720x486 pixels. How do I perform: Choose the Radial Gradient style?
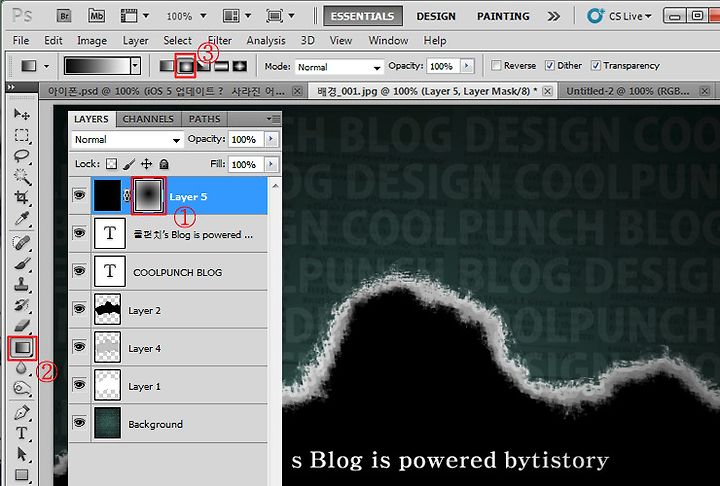point(186,66)
